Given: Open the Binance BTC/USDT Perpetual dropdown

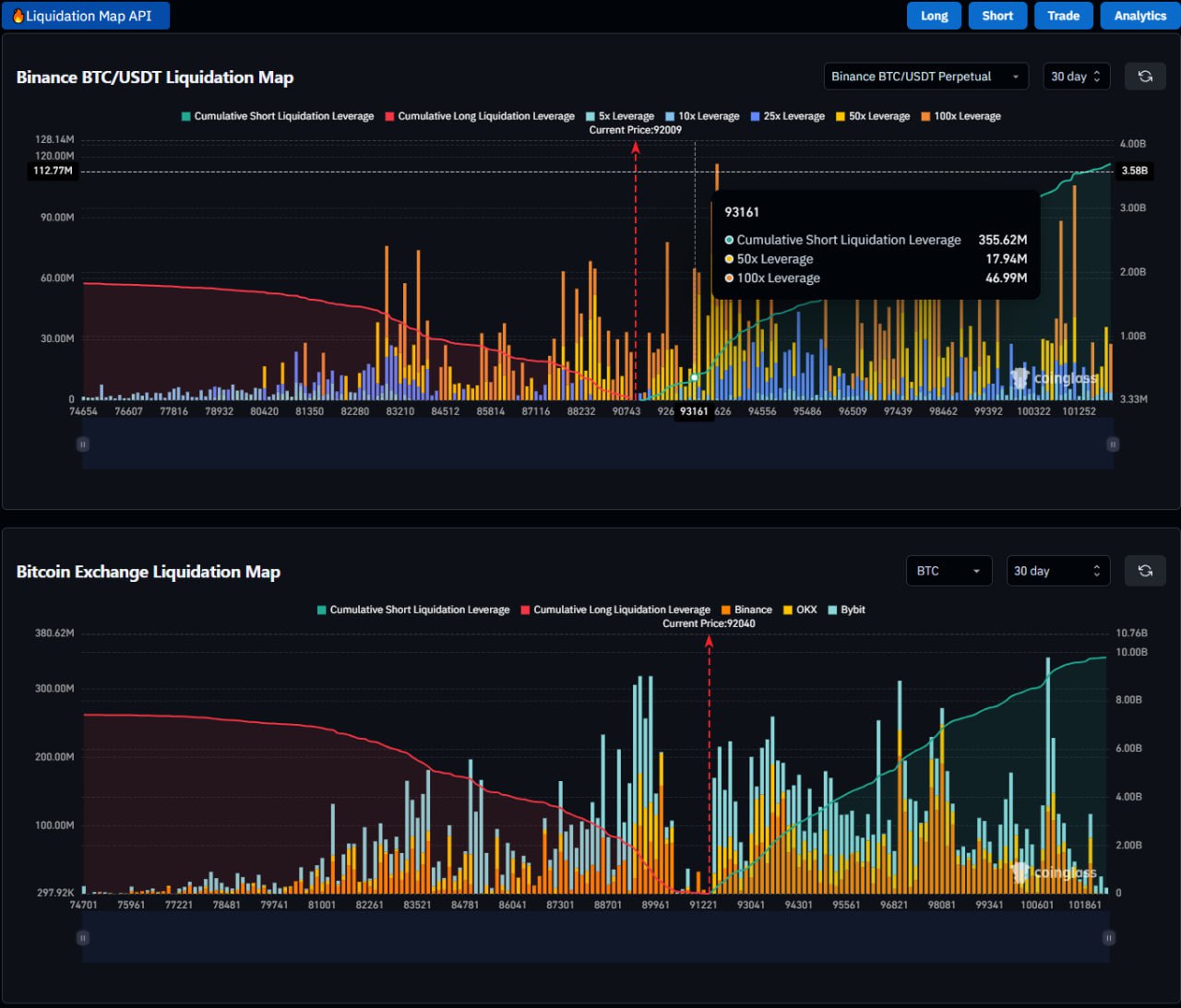Looking at the screenshot, I should click(x=925, y=77).
